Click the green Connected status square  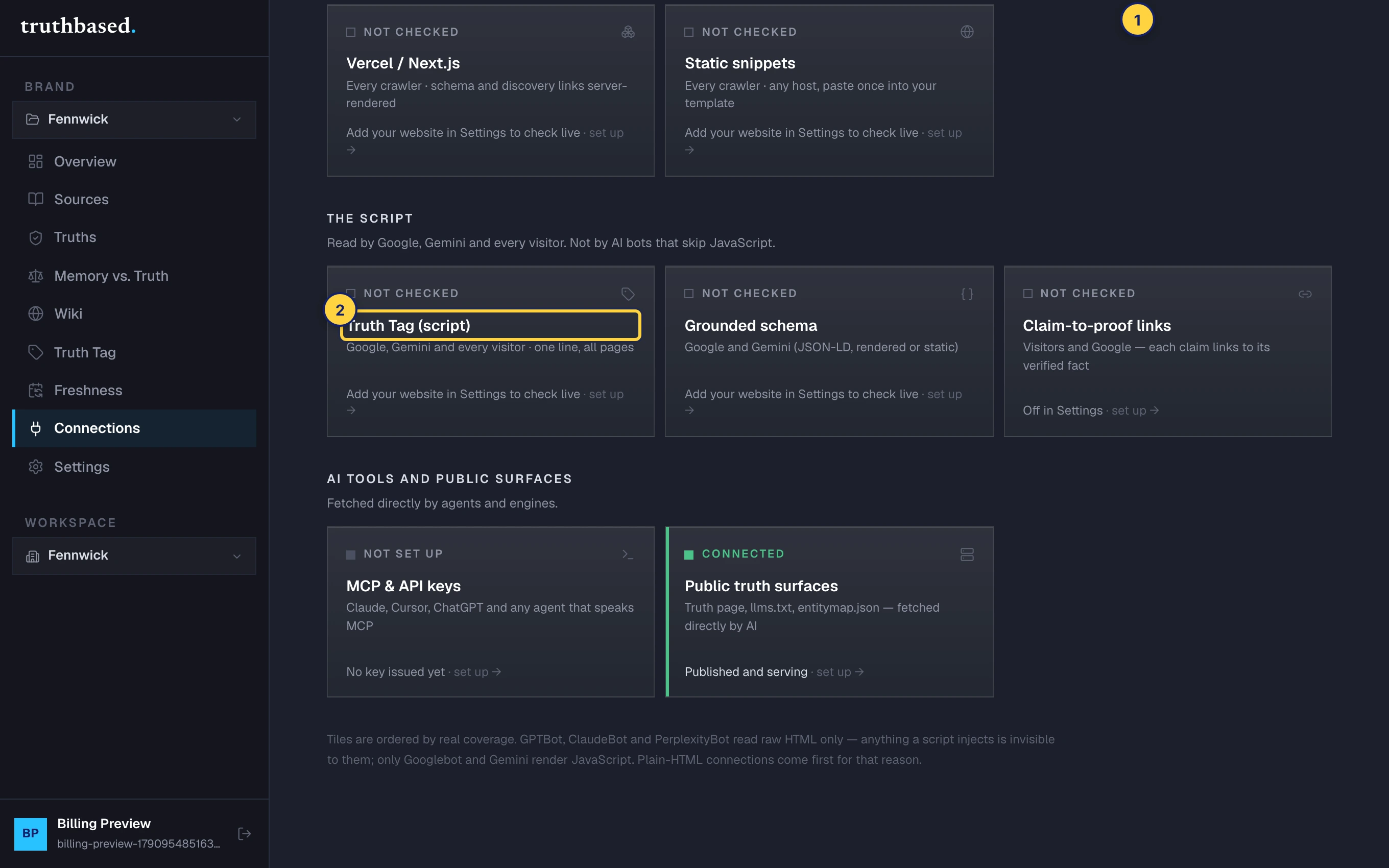[689, 554]
